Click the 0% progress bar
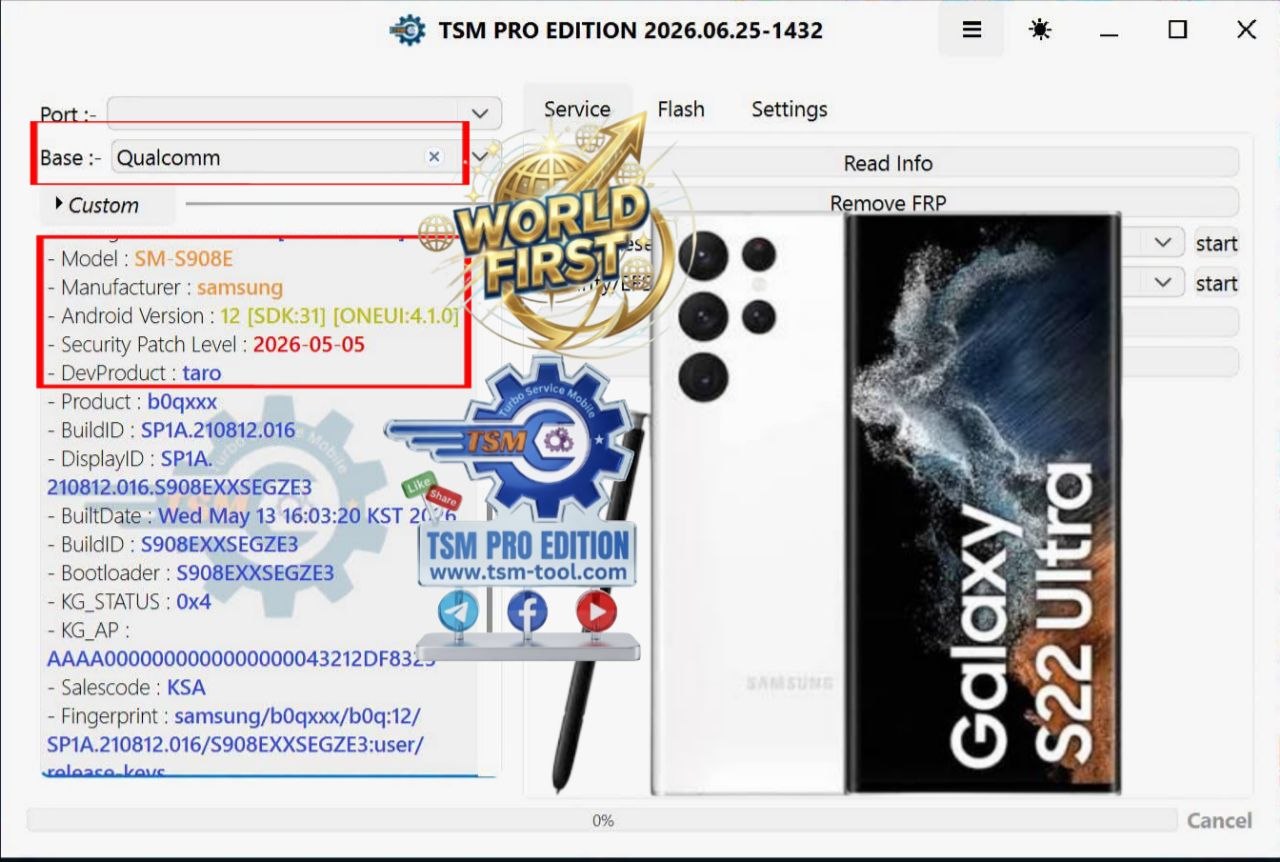The height and width of the screenshot is (862, 1280). pos(602,820)
